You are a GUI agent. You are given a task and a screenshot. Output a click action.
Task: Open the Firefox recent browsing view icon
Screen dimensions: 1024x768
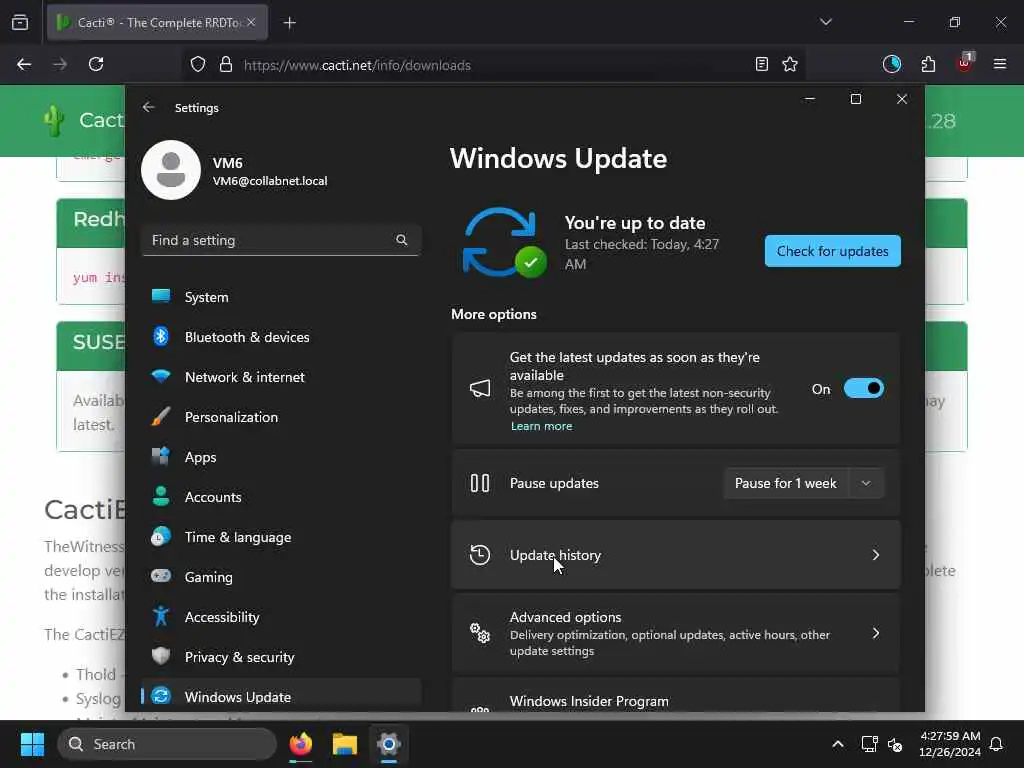[x=20, y=22]
